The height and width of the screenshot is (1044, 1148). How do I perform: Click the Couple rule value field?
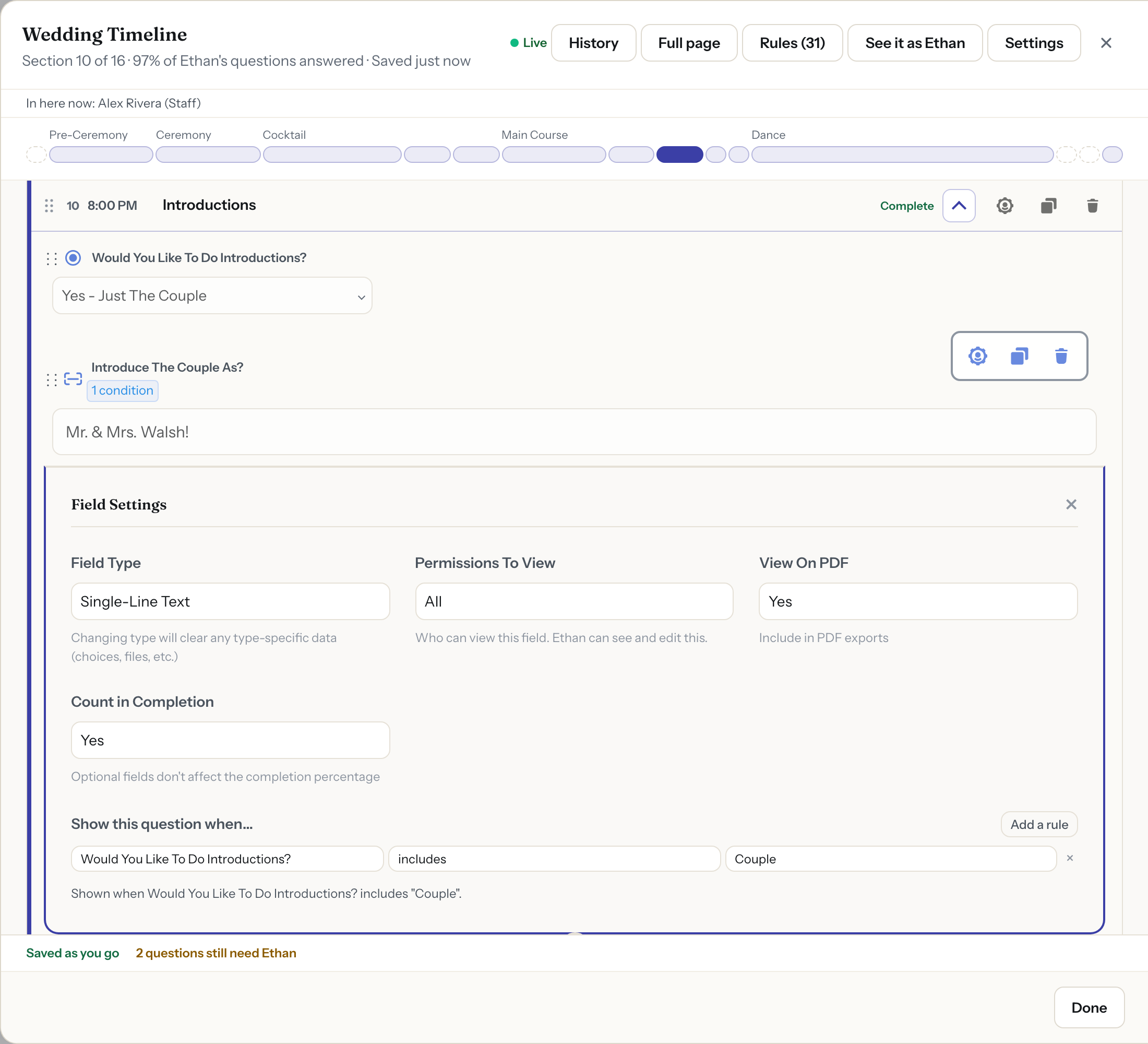coord(891,859)
